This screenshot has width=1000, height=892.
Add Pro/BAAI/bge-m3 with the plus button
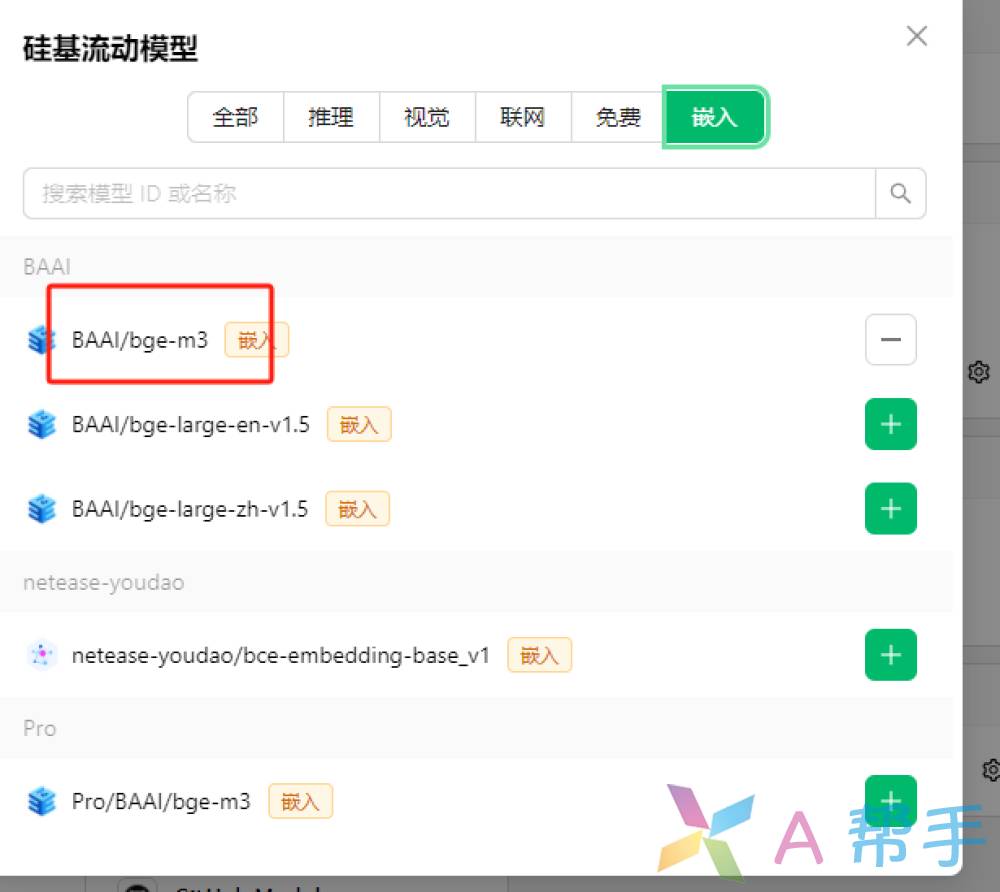(890, 800)
